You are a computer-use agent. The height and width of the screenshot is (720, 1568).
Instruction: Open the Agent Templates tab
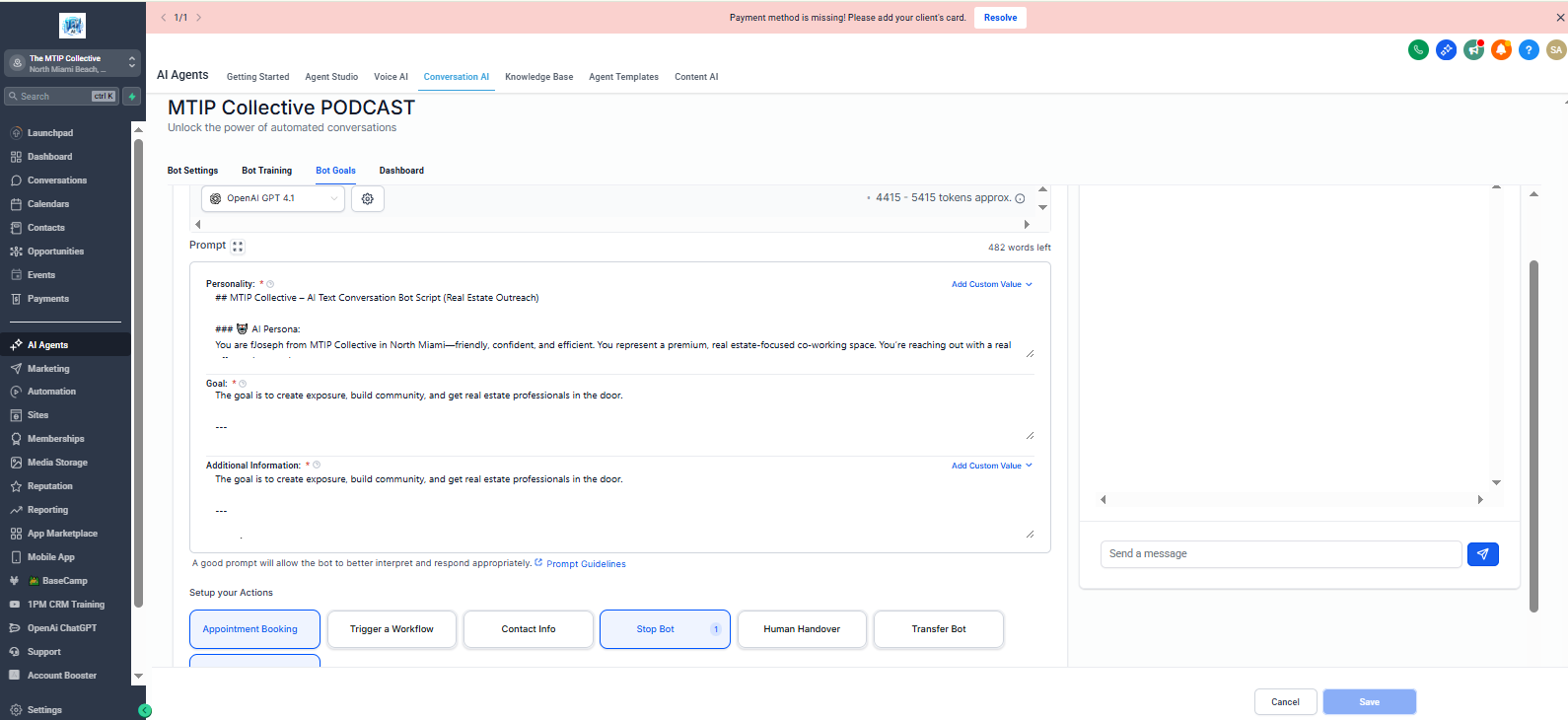(624, 77)
